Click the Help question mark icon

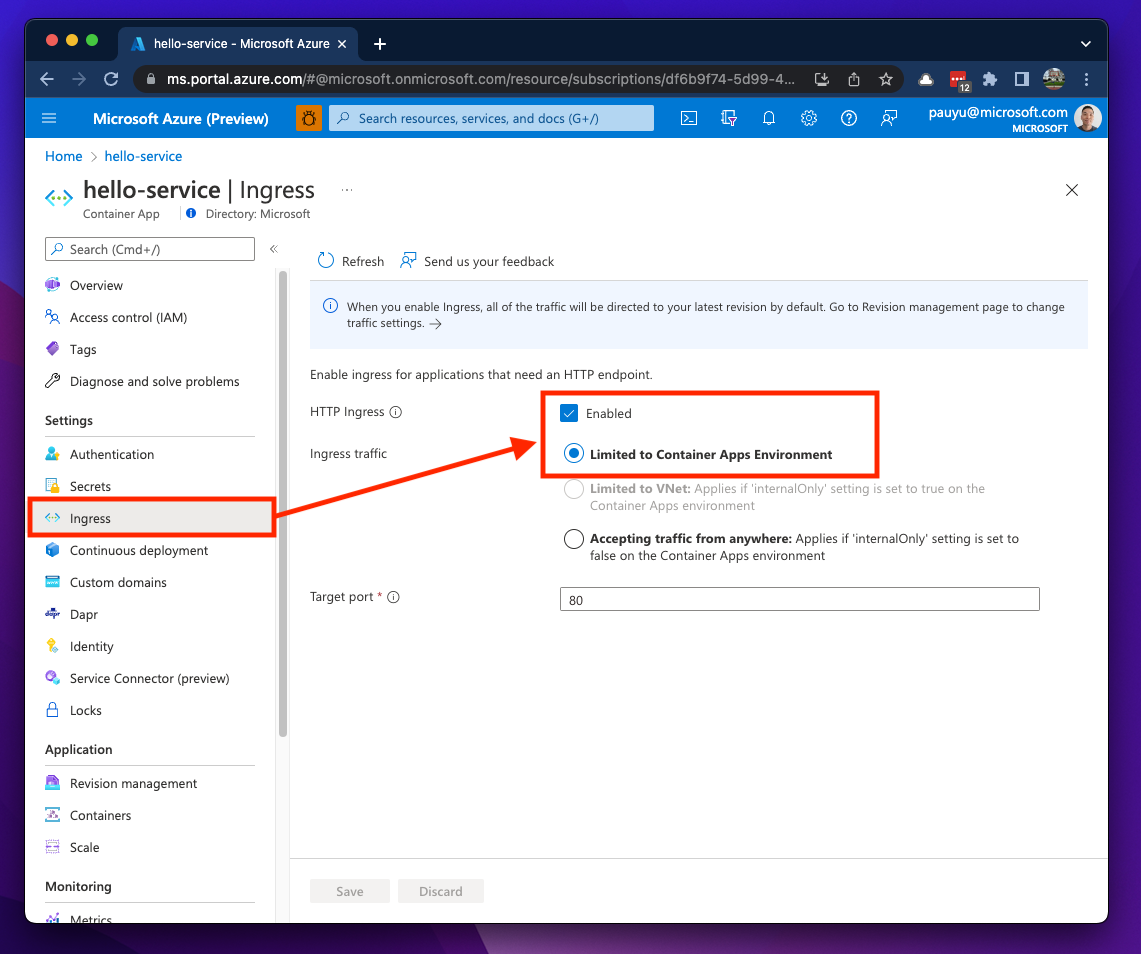click(848, 118)
